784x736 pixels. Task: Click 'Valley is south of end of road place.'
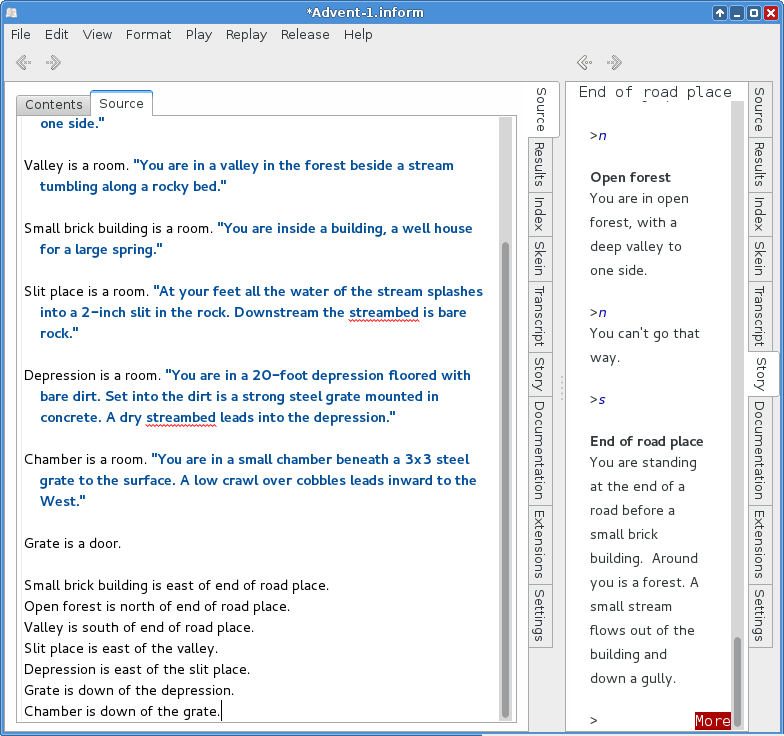click(x=139, y=628)
